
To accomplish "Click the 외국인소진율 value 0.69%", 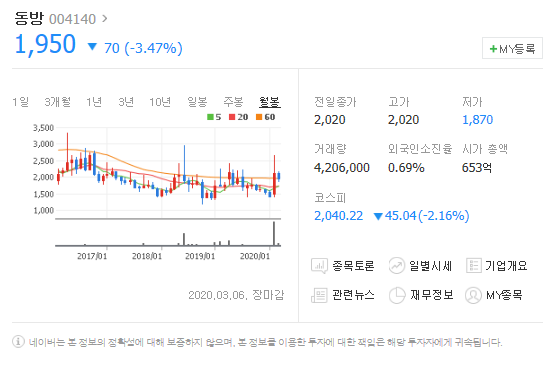I will [x=406, y=168].
